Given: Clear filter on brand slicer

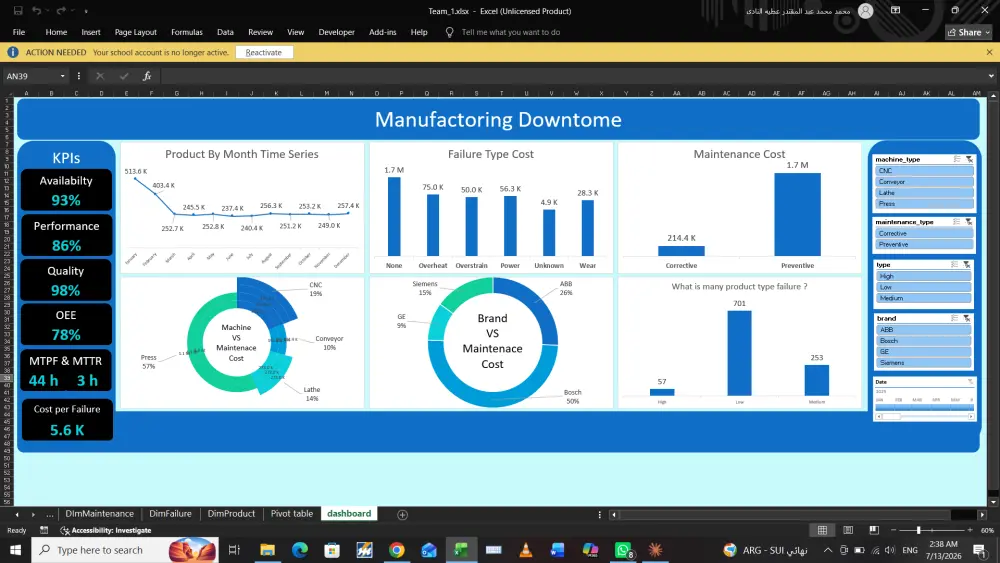Looking at the screenshot, I should tap(967, 318).
